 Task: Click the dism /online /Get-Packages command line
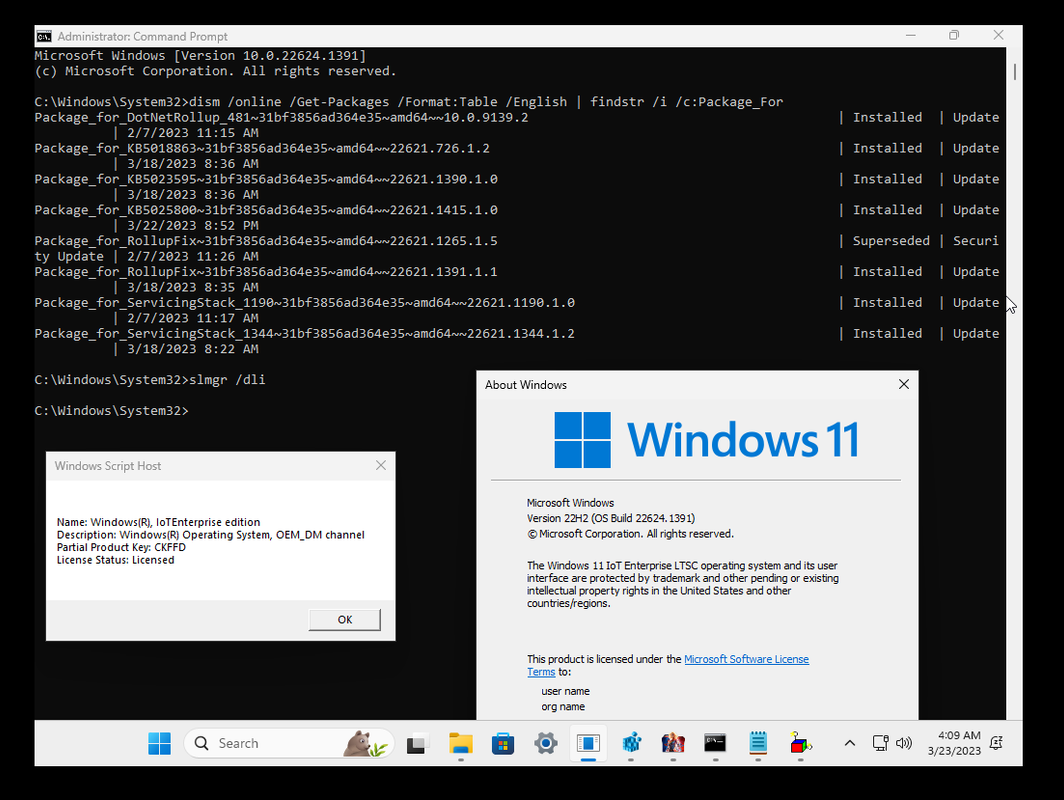point(486,102)
